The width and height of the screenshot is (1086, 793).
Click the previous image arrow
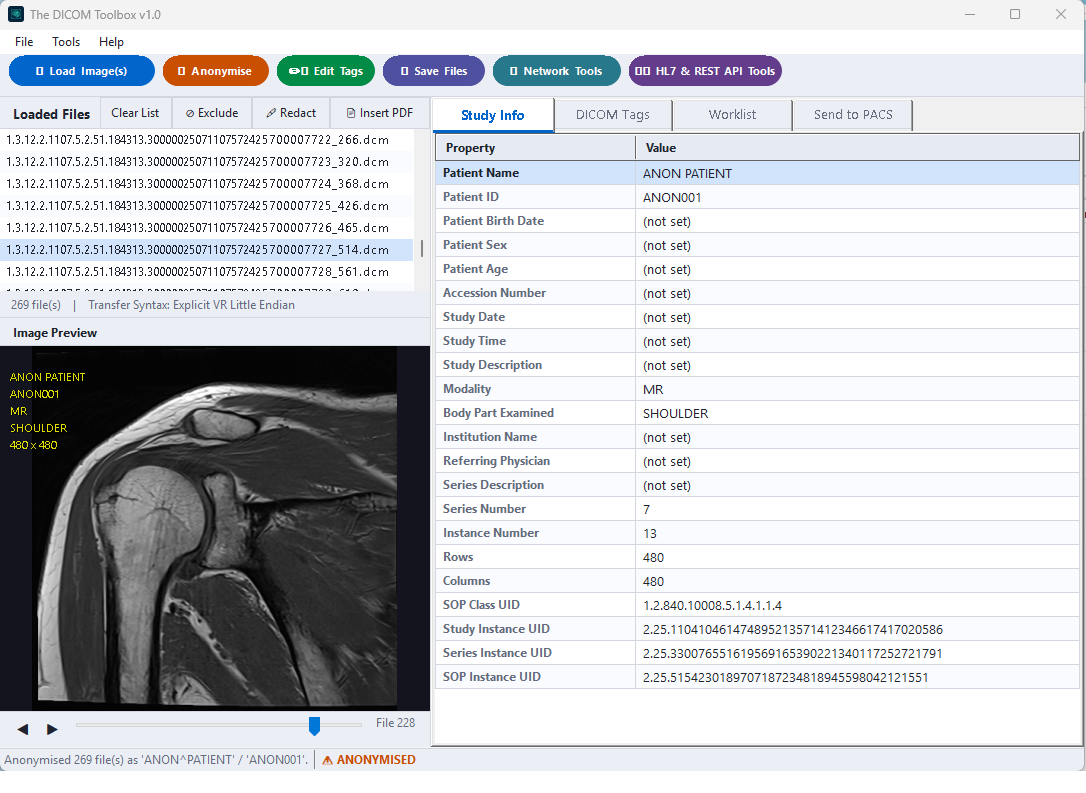point(23,729)
